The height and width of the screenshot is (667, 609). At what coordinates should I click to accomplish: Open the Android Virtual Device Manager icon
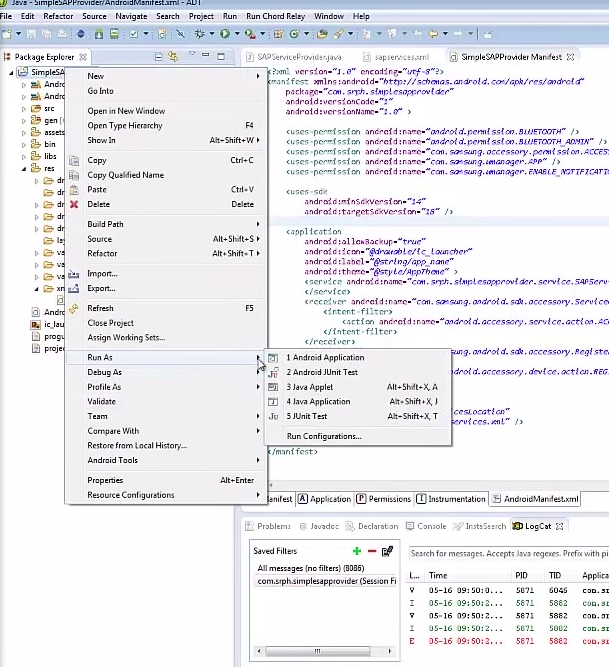coord(114,34)
